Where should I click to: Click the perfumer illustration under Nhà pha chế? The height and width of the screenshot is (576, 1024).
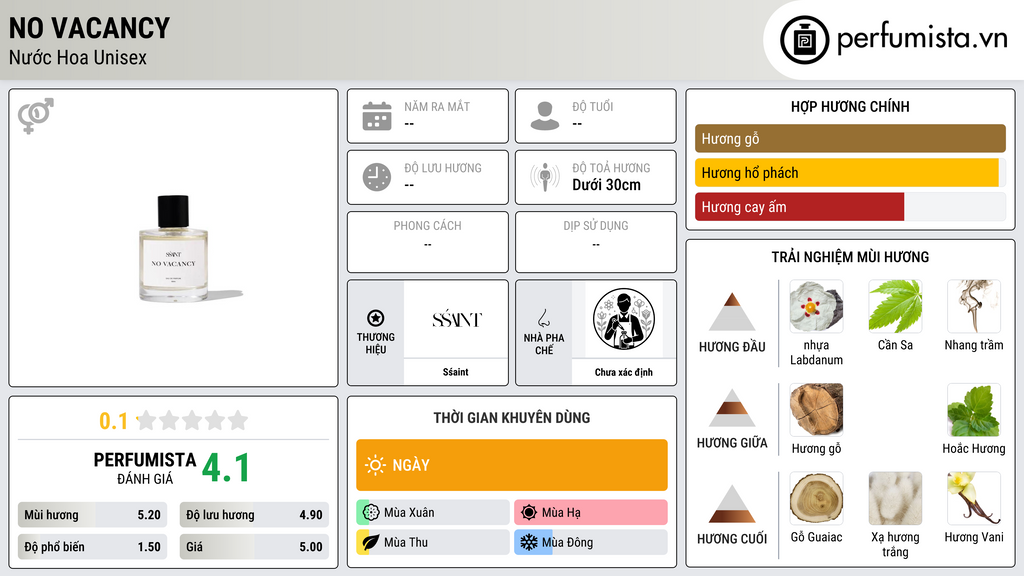point(624,319)
